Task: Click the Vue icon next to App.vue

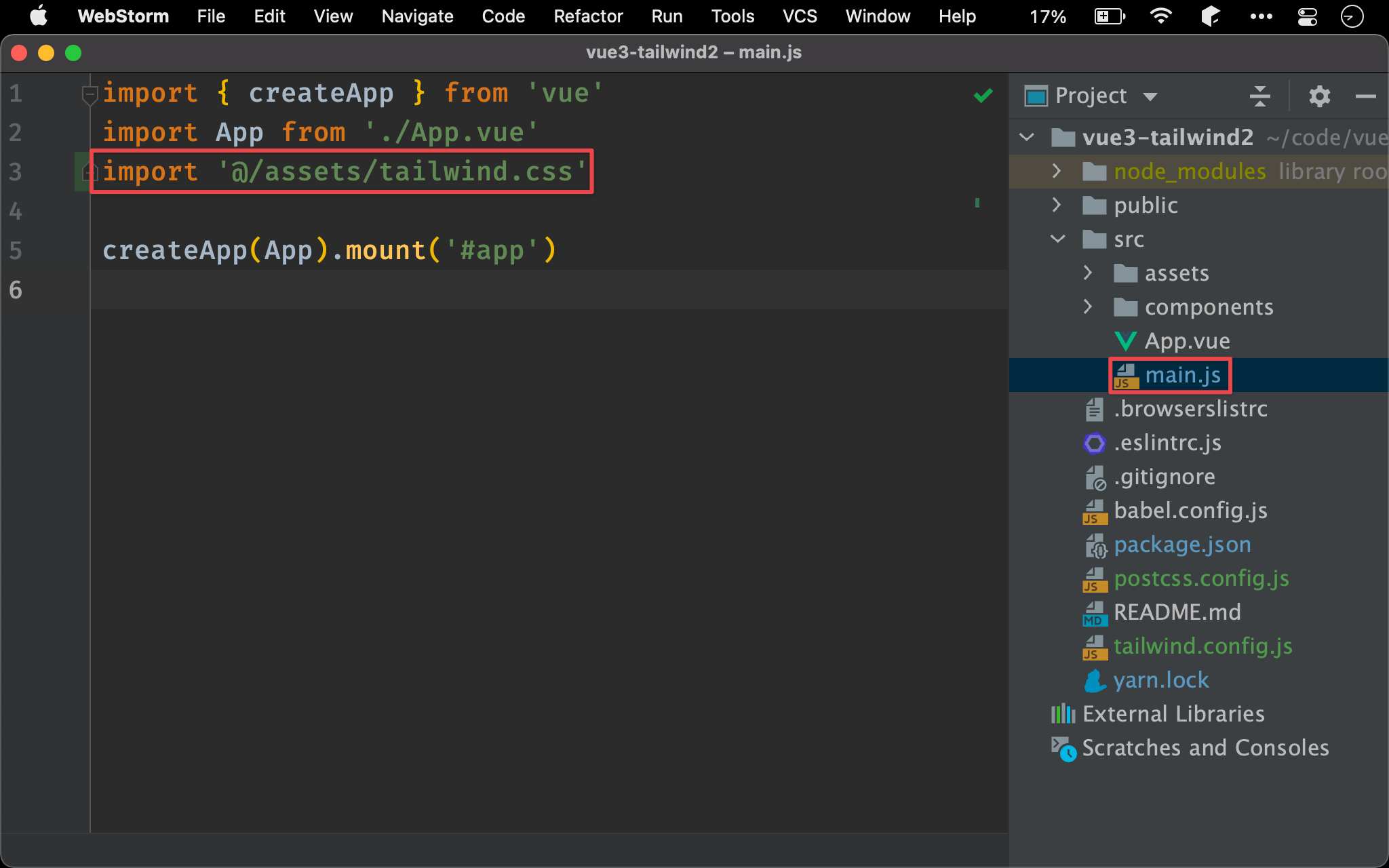Action: tap(1125, 341)
